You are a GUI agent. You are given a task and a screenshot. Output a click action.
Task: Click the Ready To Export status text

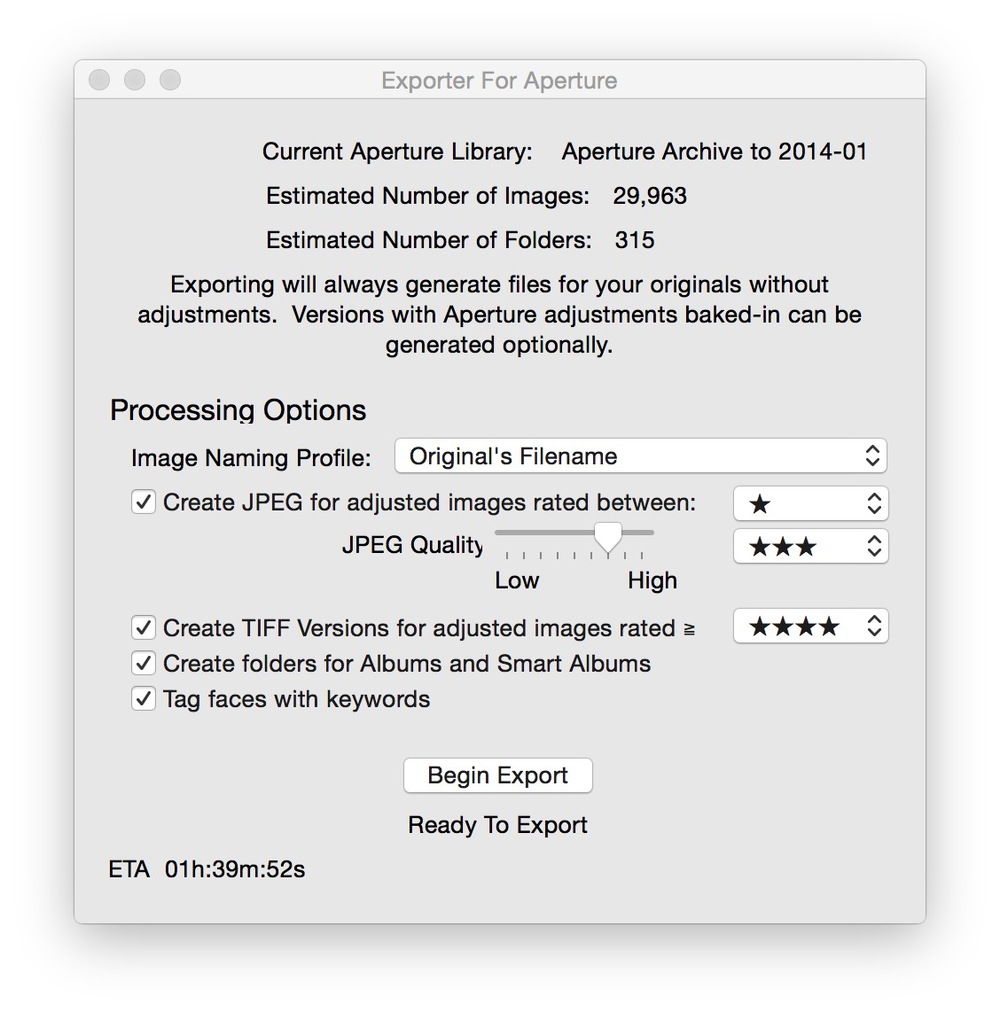(498, 825)
